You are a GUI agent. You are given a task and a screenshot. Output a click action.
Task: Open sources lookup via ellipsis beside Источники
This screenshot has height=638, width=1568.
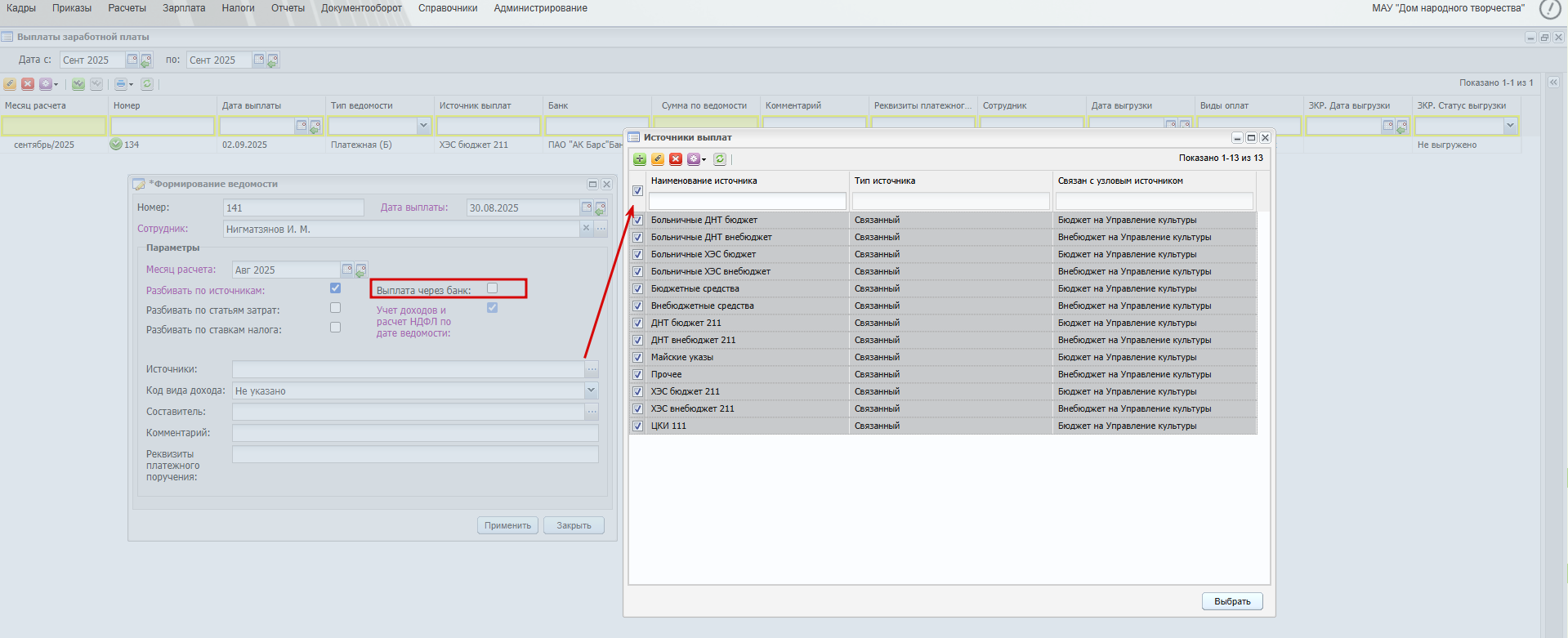coord(592,369)
